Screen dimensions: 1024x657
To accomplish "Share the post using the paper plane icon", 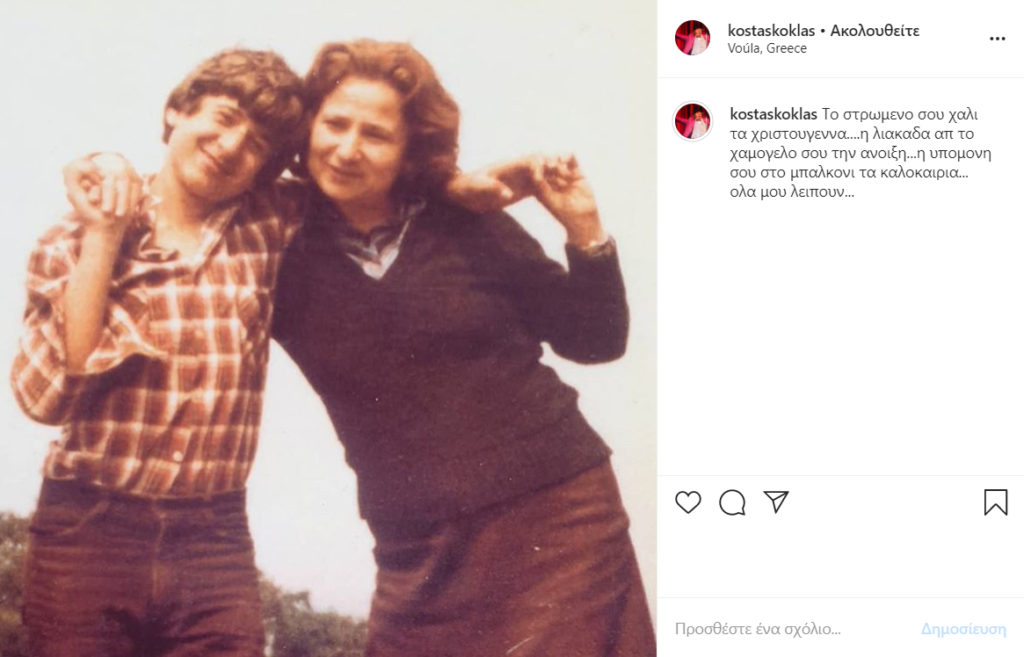I will (x=776, y=502).
